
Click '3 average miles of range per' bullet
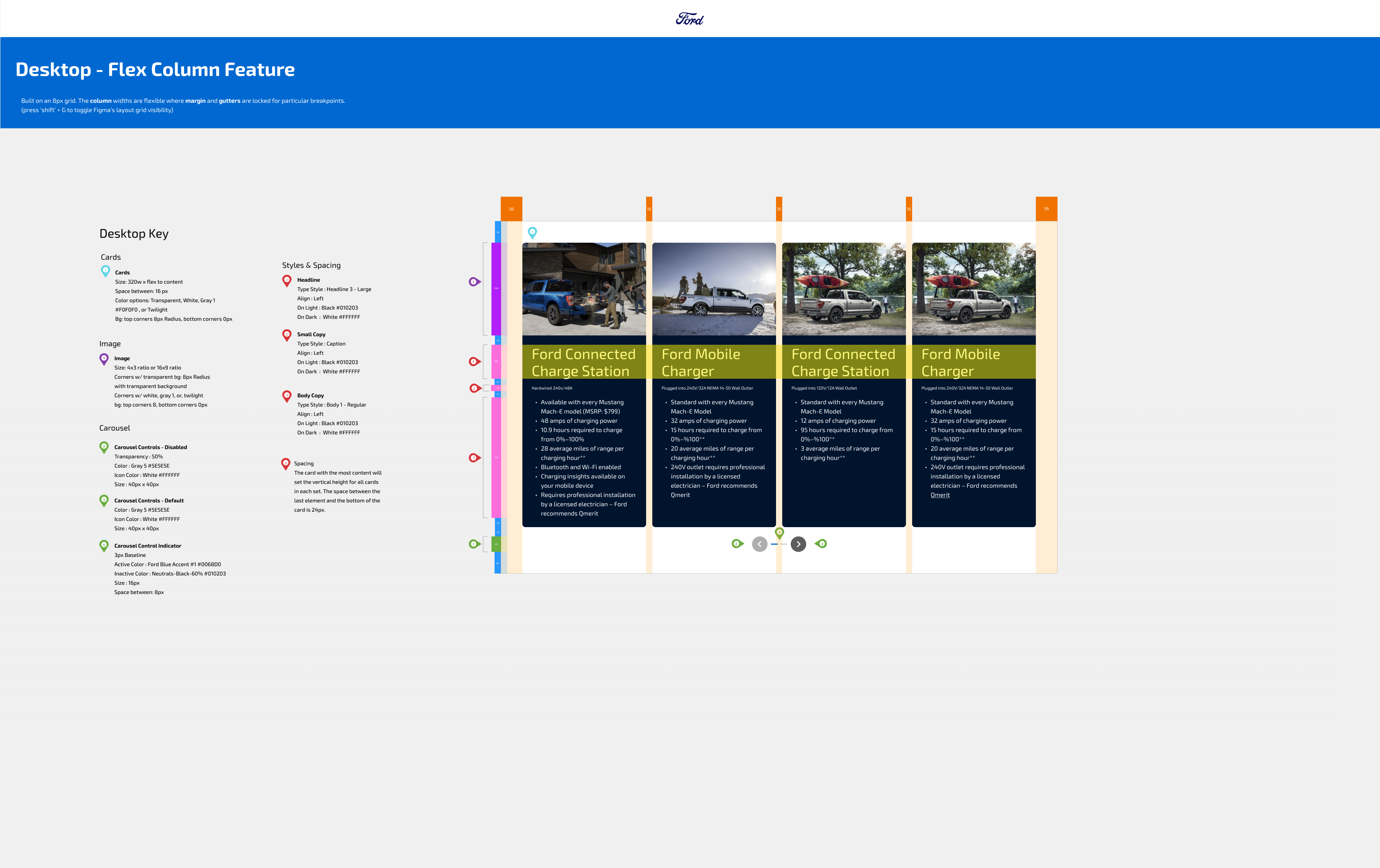tap(840, 449)
